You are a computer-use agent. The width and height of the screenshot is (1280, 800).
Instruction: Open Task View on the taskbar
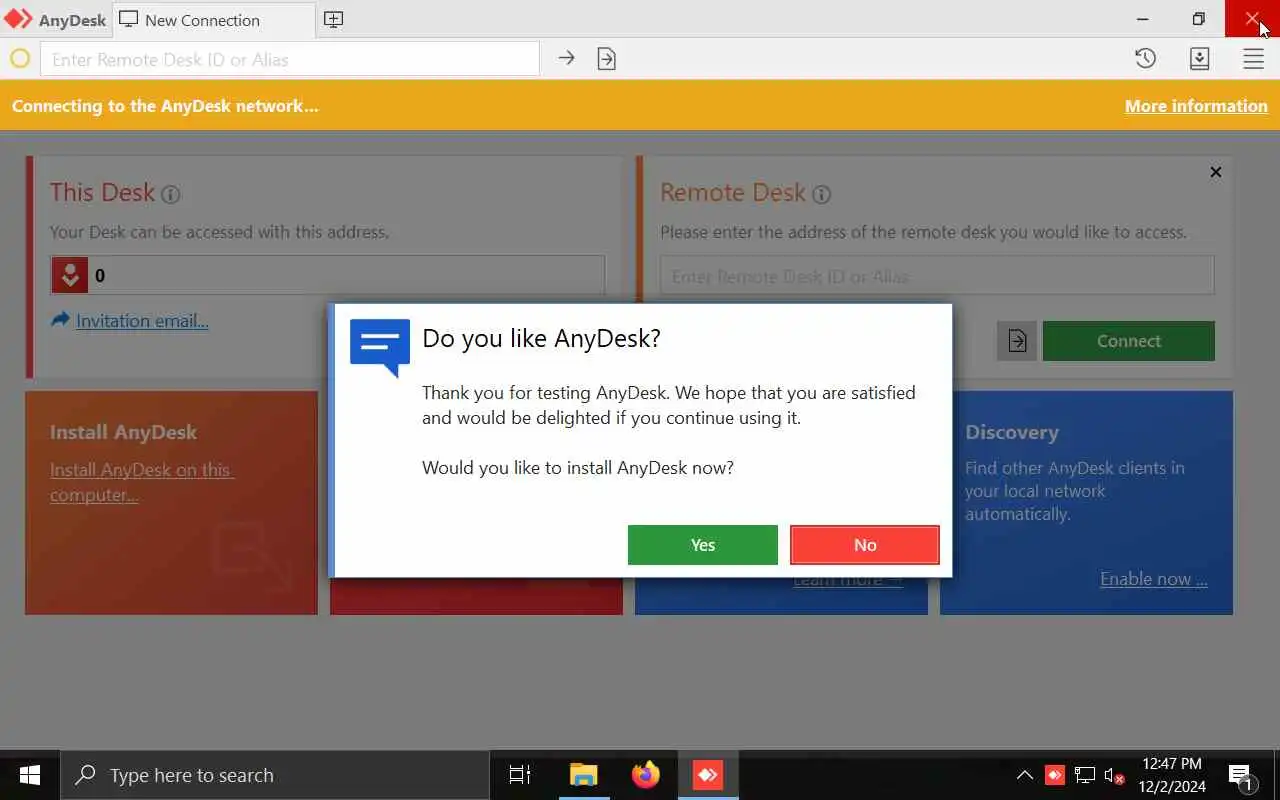click(x=520, y=775)
